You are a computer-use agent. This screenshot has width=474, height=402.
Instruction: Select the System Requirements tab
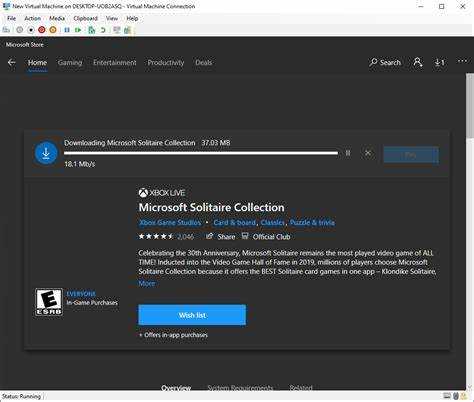tap(240, 388)
